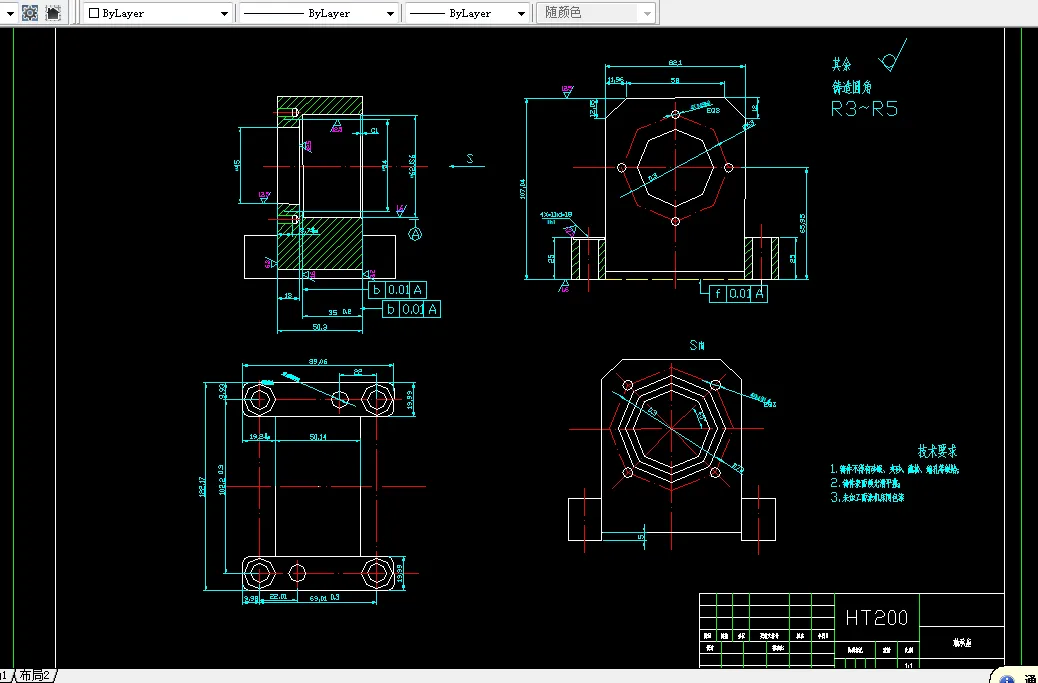Open the Layer States Manager gear icon
The height and width of the screenshot is (683, 1038).
30,13
